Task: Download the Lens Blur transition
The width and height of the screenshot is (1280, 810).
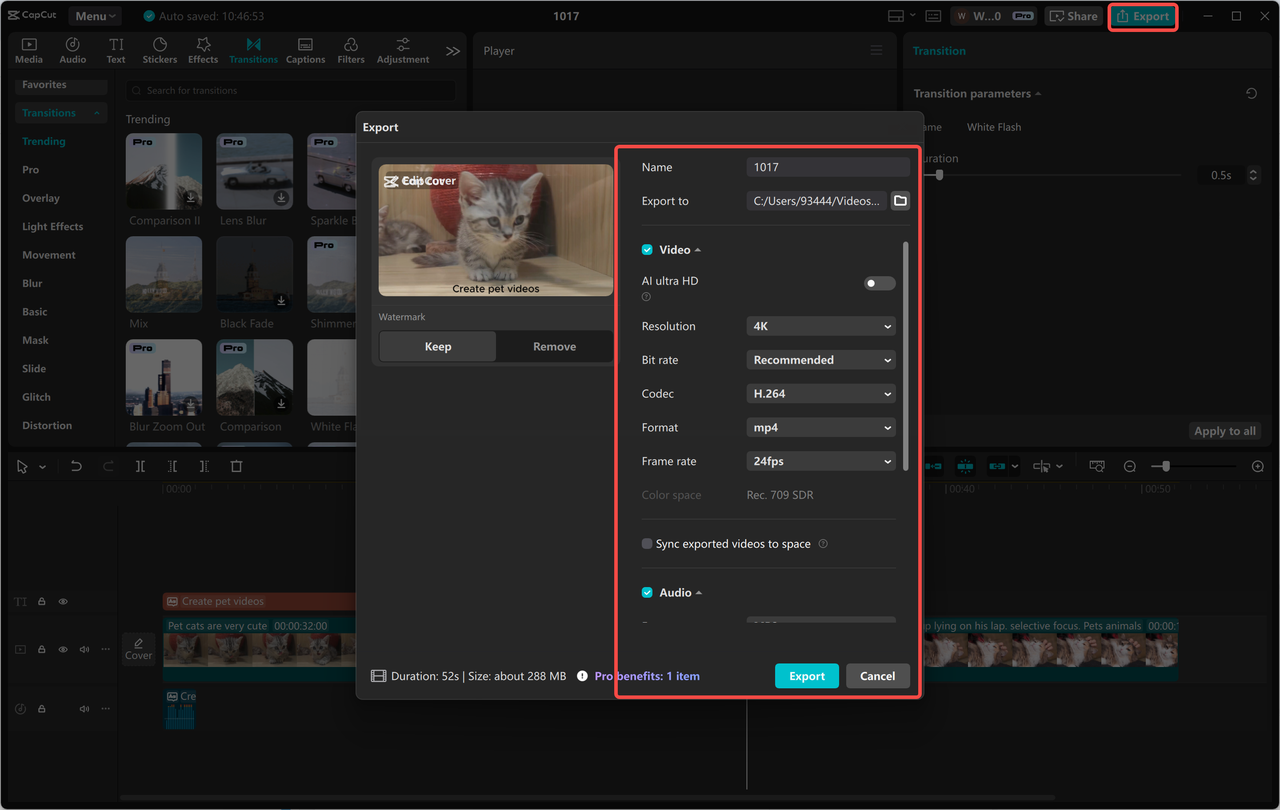Action: point(281,198)
